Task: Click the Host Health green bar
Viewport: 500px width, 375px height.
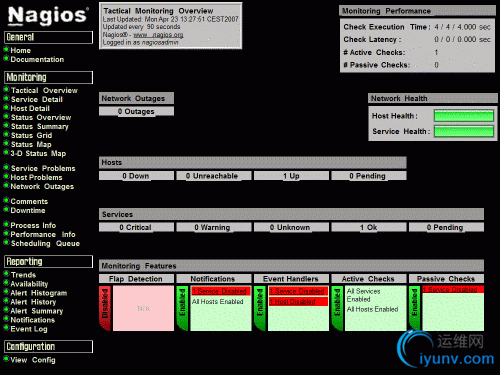Action: point(464,116)
